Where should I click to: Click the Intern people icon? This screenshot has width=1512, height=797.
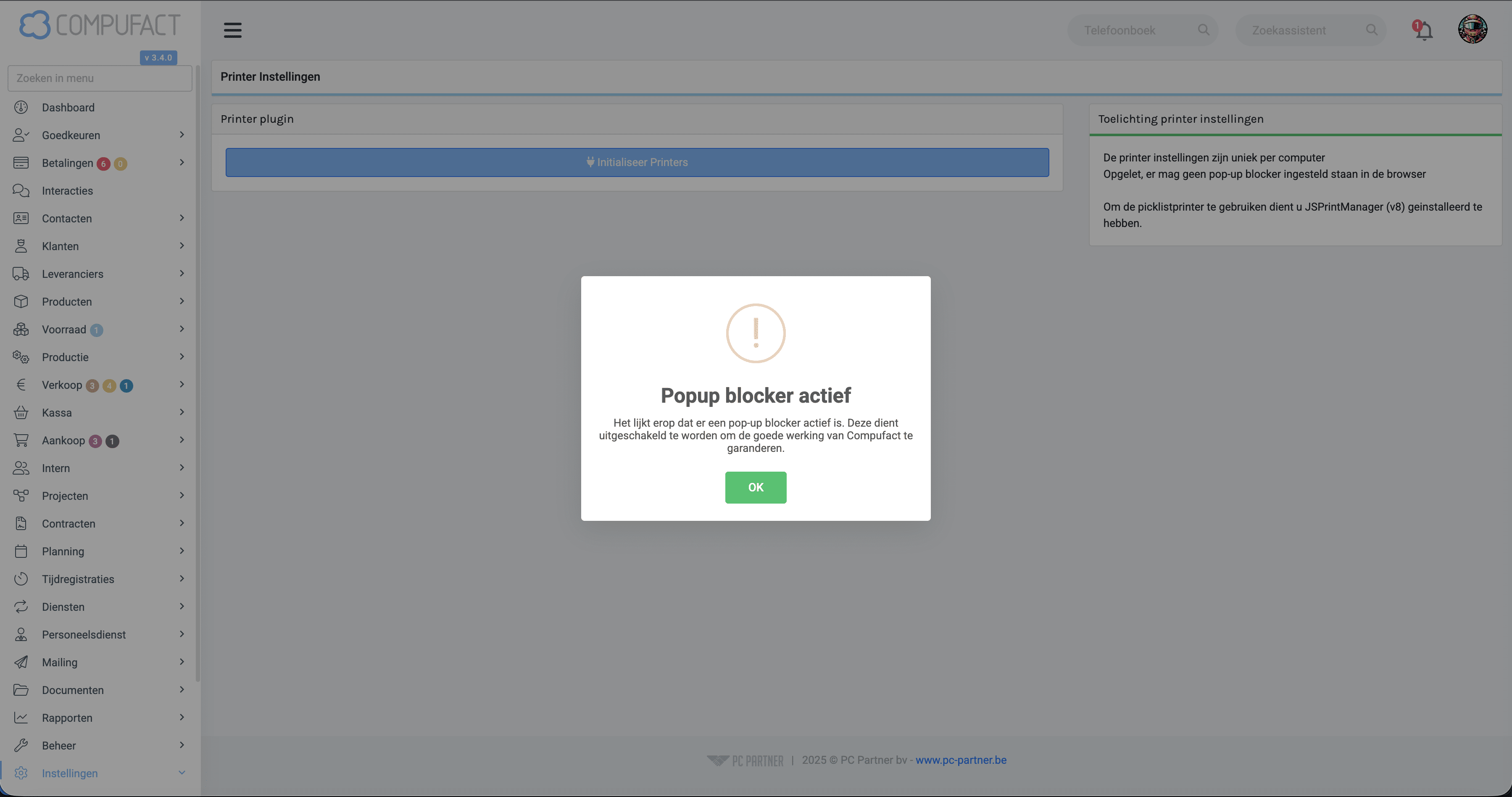pos(21,468)
